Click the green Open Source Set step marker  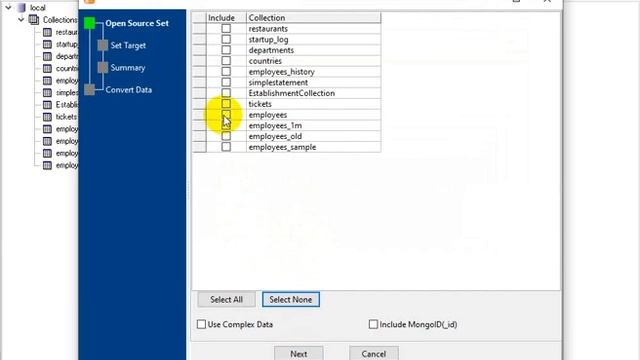click(x=89, y=23)
